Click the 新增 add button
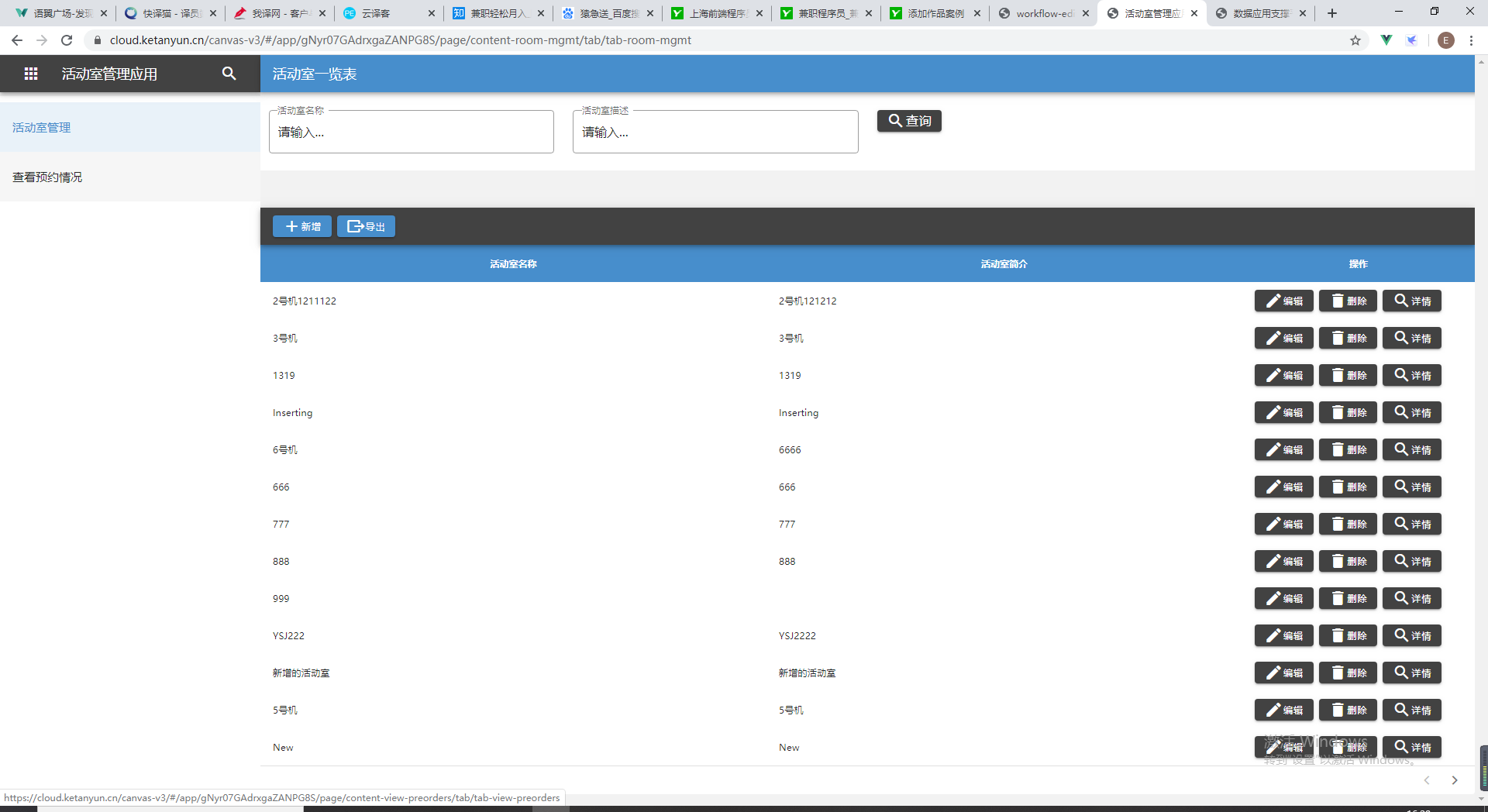Viewport: 1488px width, 812px height. coord(302,226)
